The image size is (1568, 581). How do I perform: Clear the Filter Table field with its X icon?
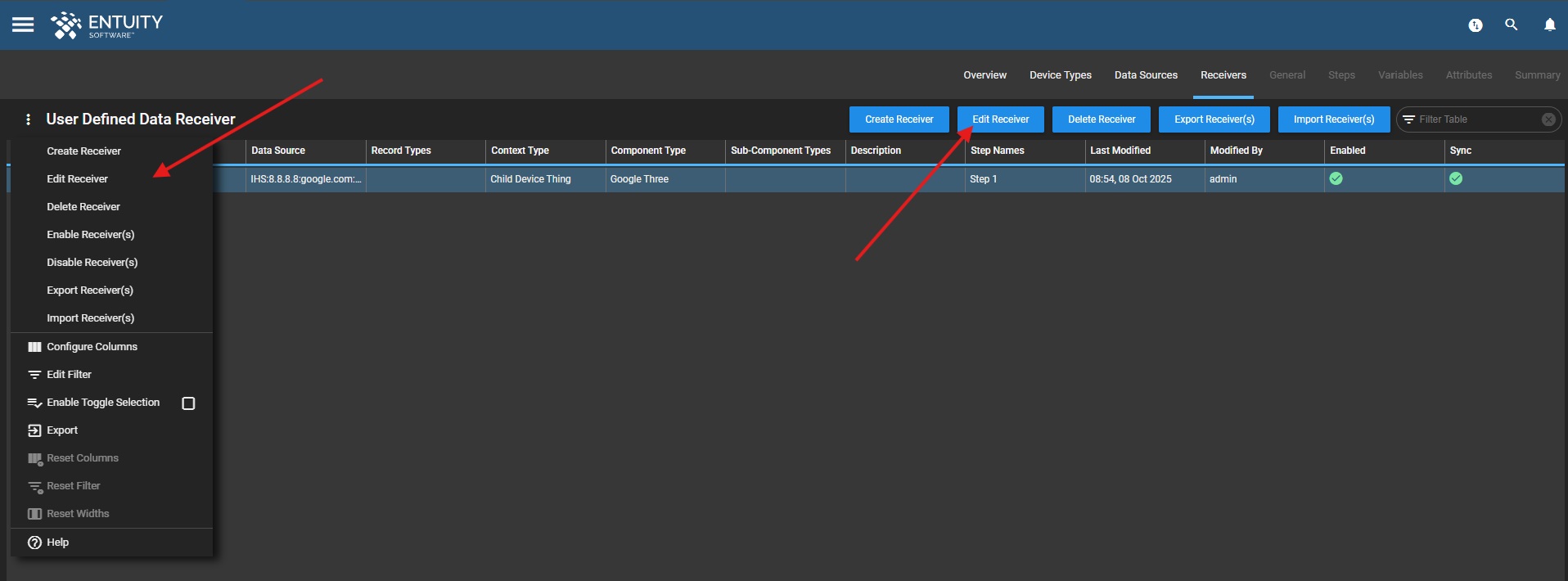(1548, 119)
